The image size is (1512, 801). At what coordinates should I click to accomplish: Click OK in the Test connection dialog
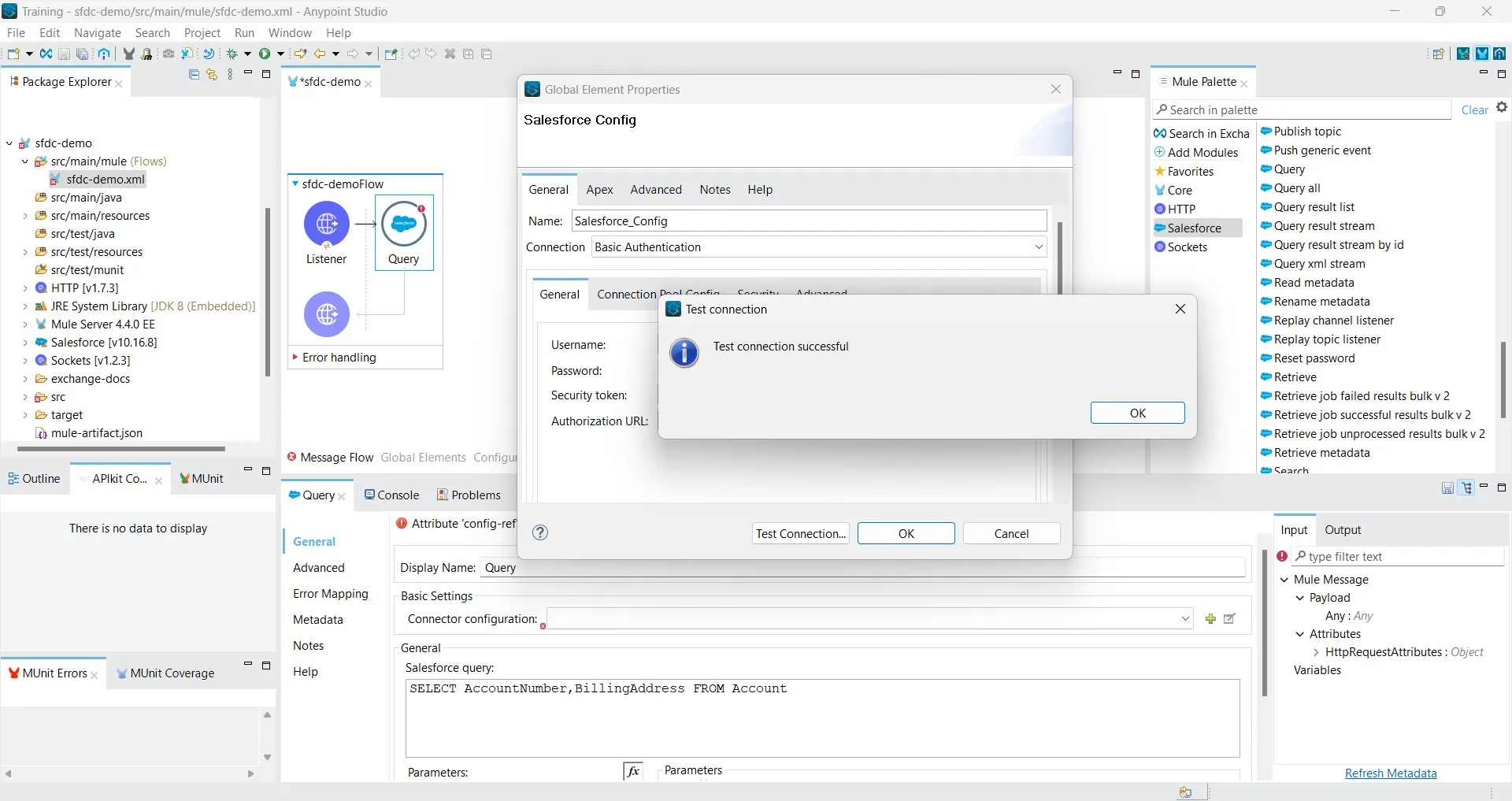point(1137,413)
